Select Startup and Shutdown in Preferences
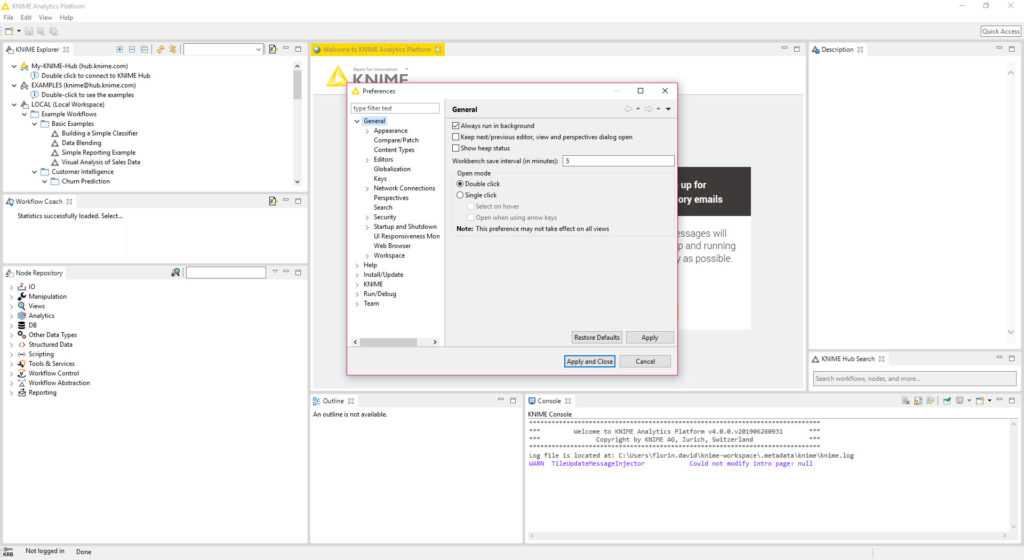 [405, 227]
